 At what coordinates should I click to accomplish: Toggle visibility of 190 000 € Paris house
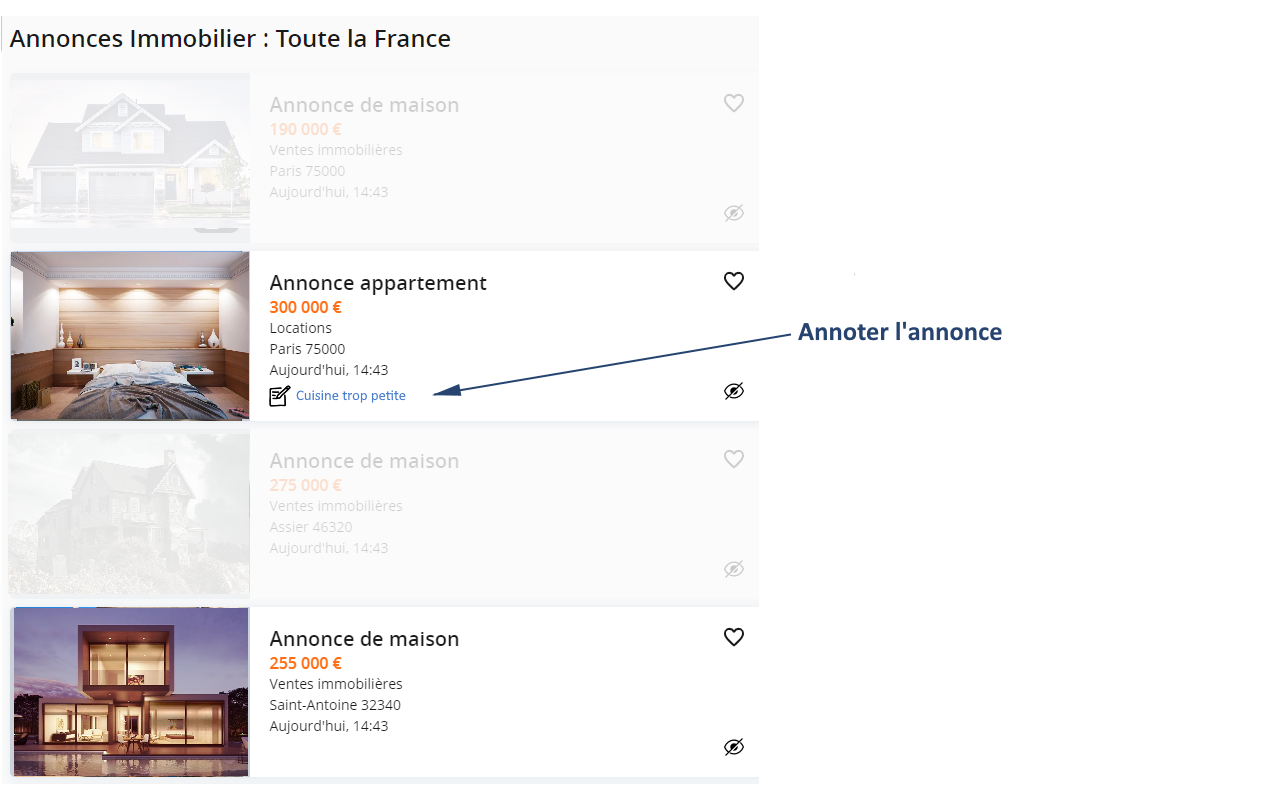(734, 213)
